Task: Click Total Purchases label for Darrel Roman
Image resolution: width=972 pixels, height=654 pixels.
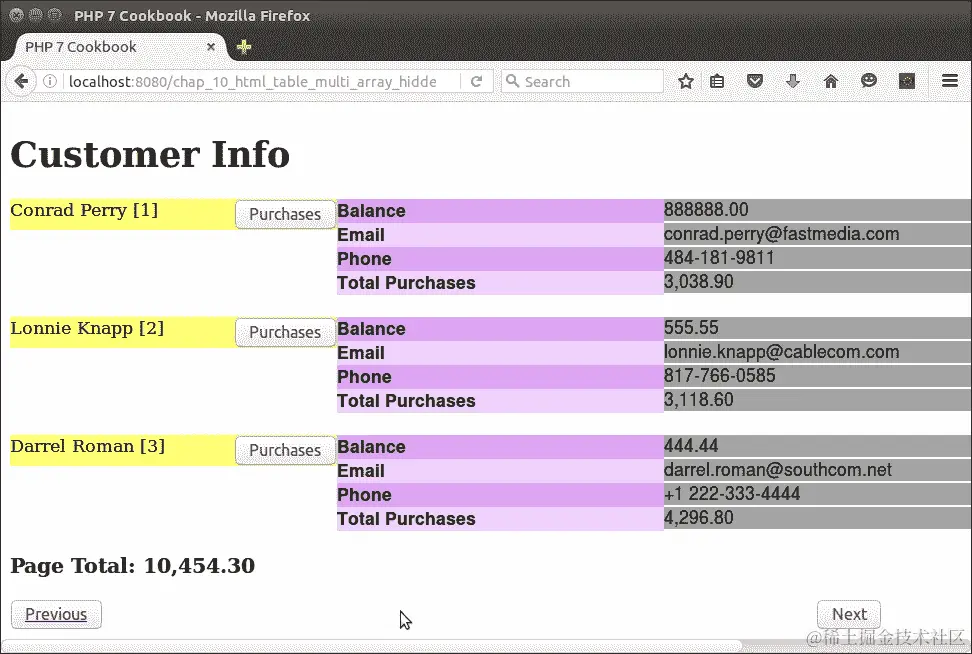Action: 406,519
